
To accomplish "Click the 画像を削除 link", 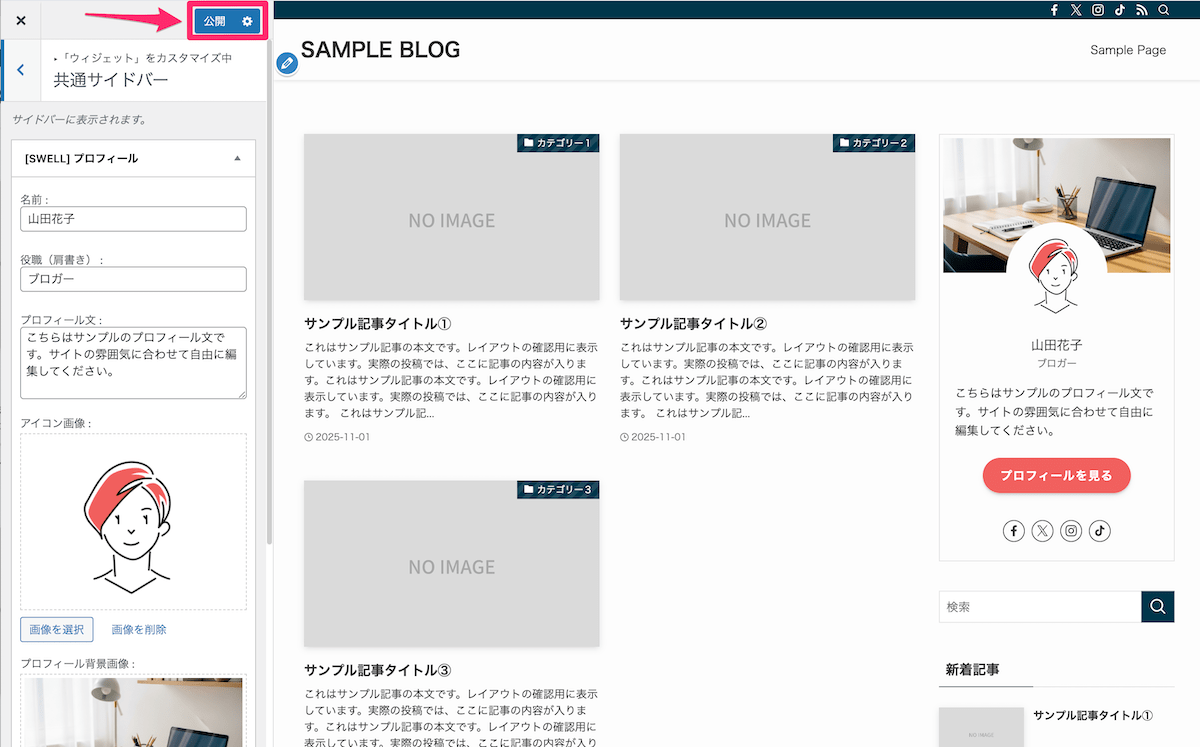I will tap(138, 629).
